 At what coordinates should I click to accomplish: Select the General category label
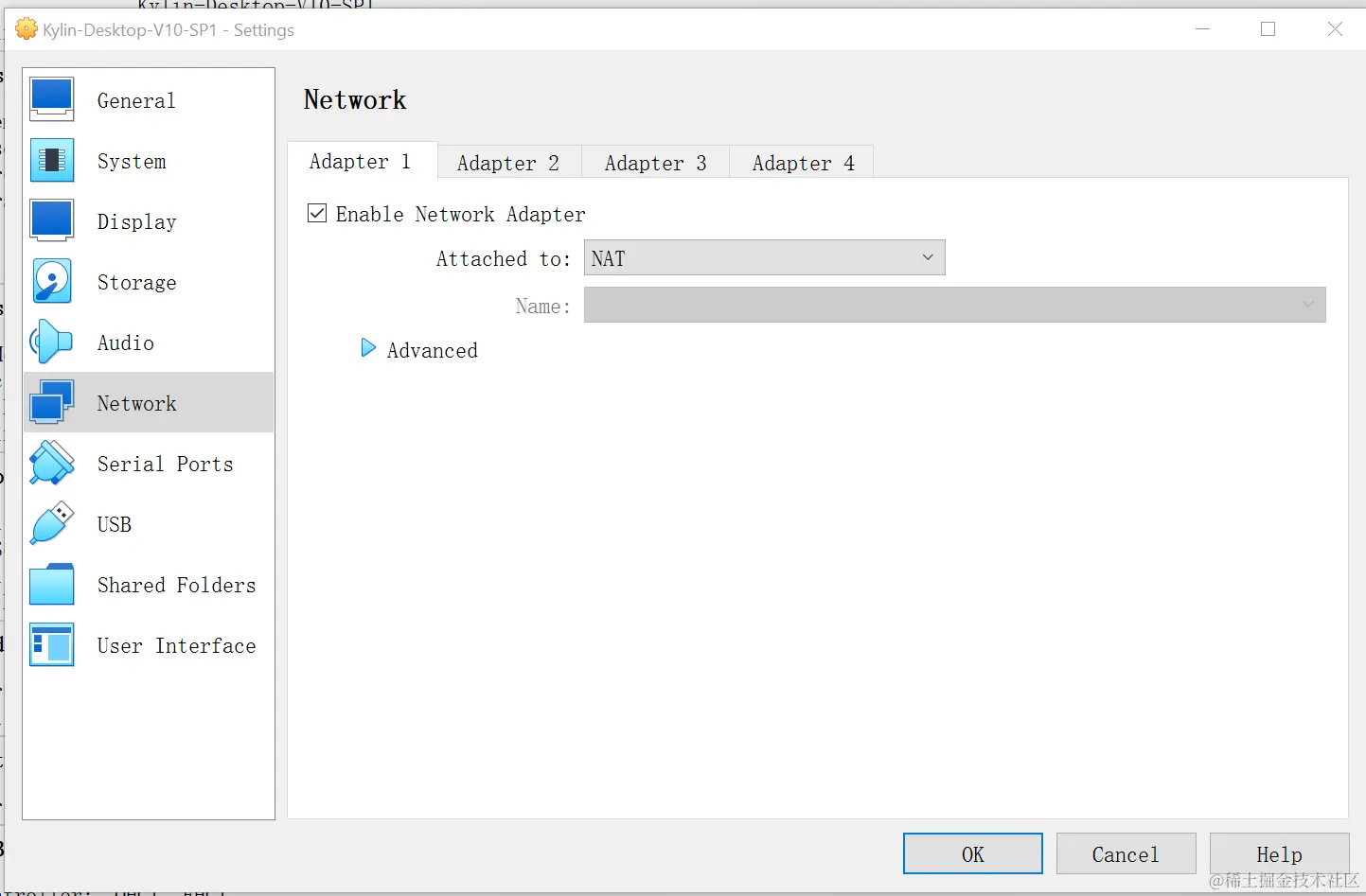[136, 100]
